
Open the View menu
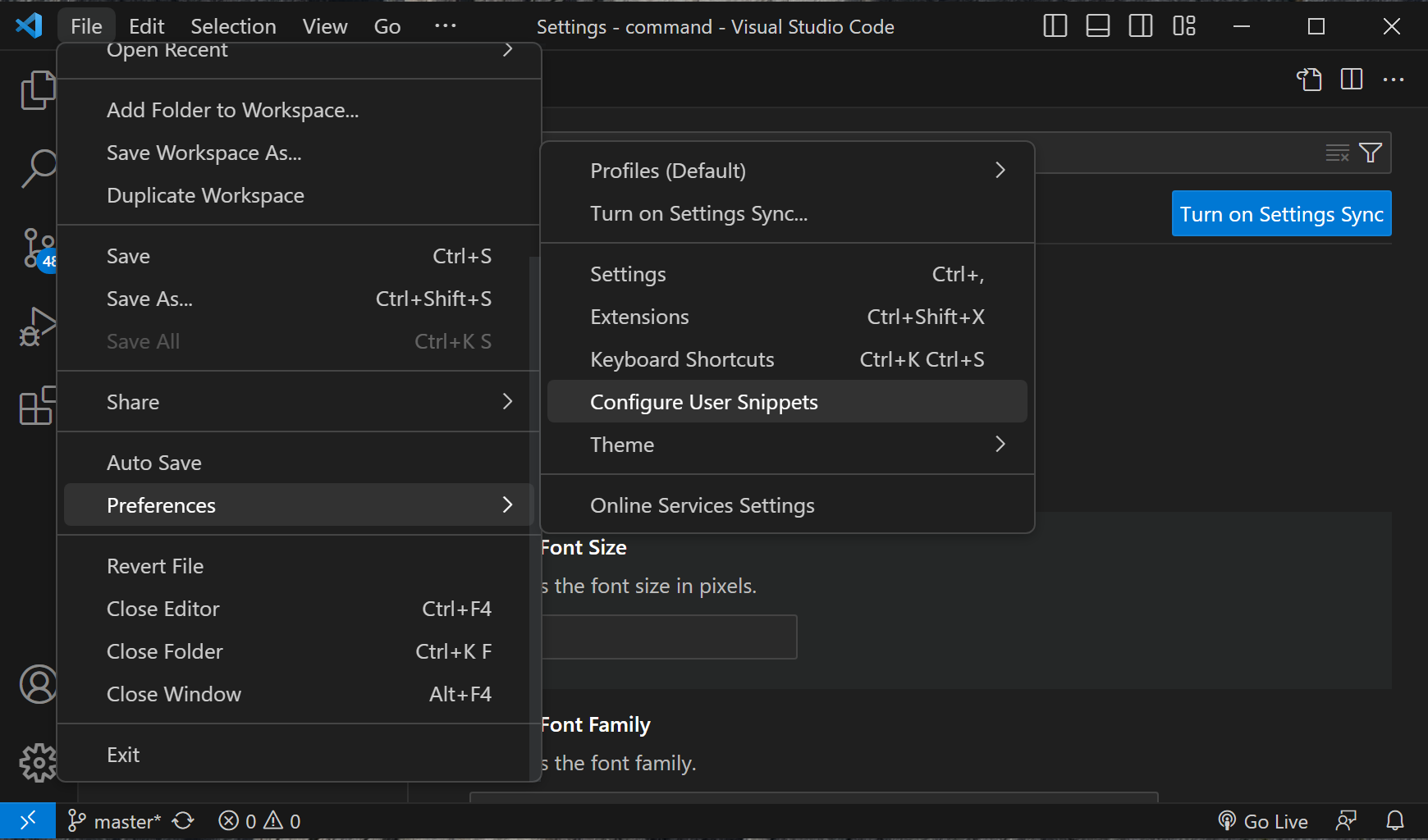[x=324, y=26]
